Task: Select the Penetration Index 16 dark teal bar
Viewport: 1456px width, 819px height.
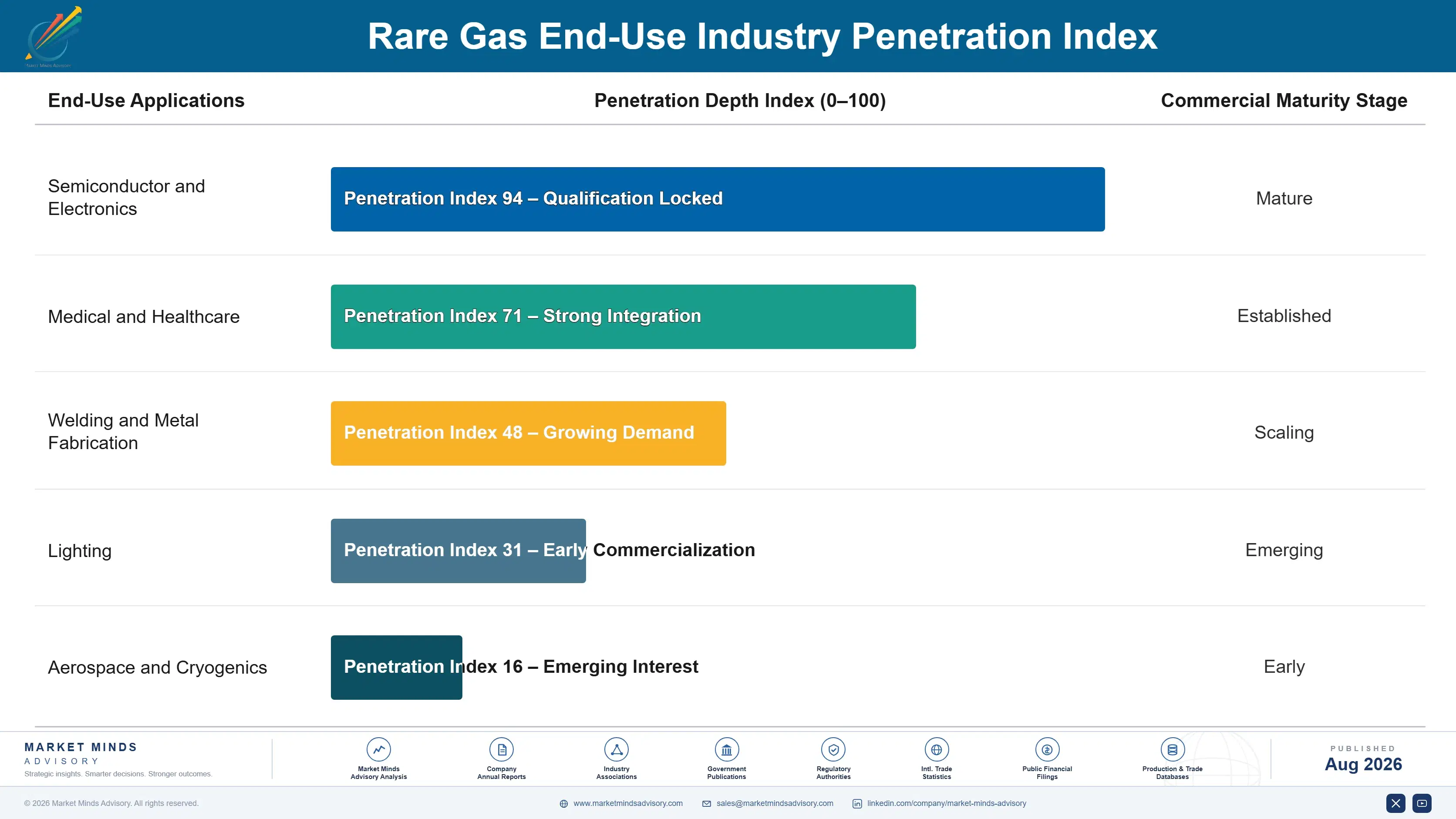Action: click(x=396, y=667)
